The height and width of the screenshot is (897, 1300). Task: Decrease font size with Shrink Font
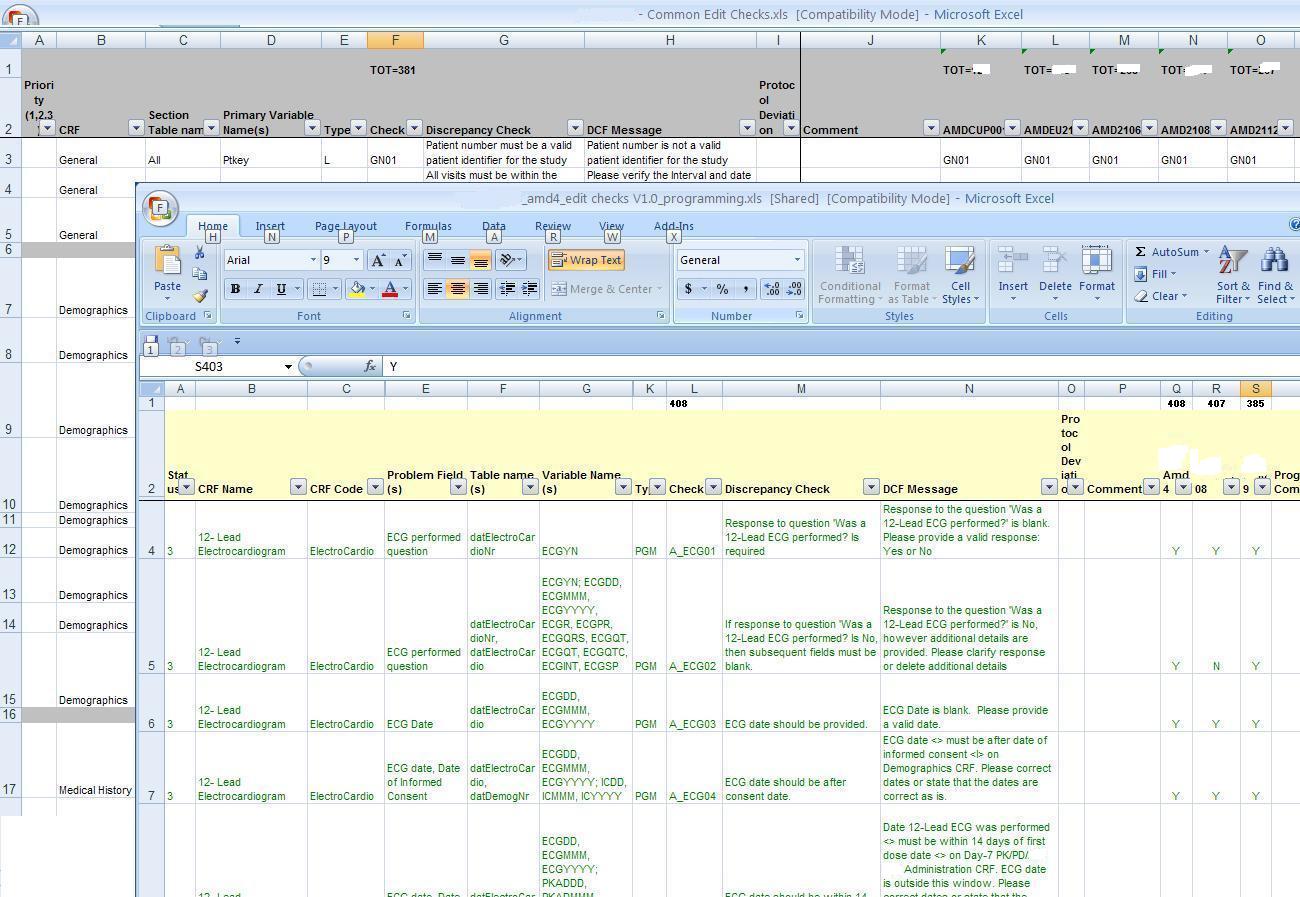(400, 261)
